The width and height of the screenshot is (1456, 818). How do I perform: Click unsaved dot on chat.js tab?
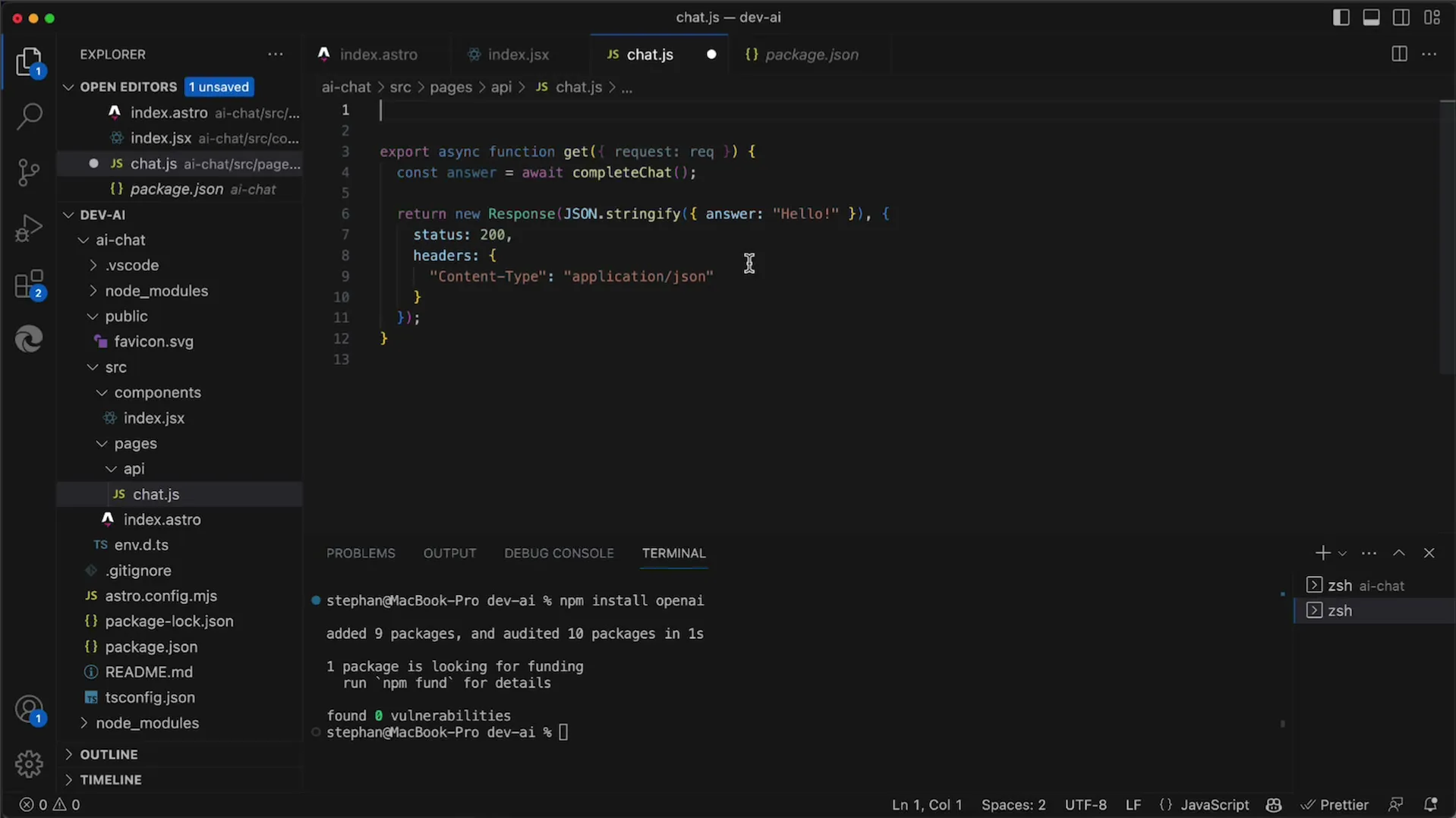tap(711, 55)
